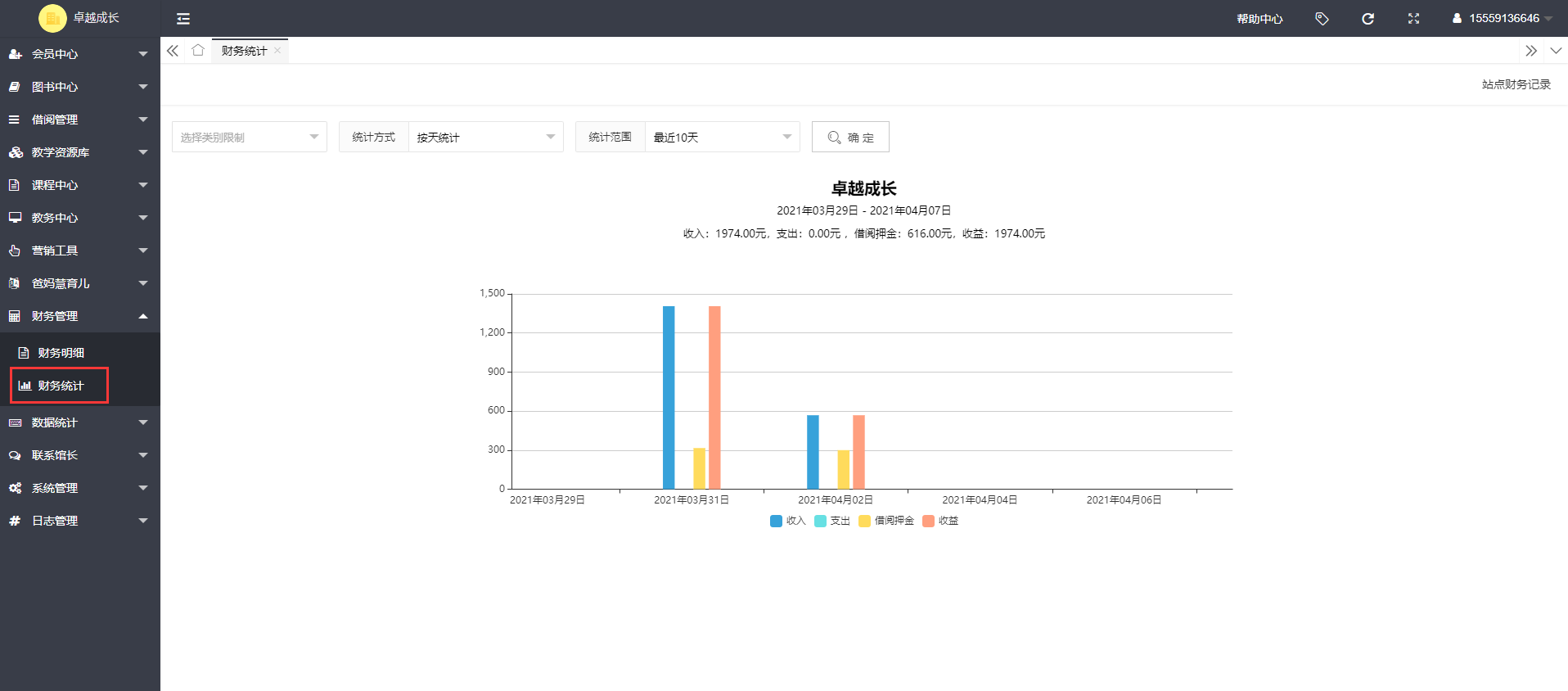Click the 教学资源库 icon
1568x691 pixels.
16,152
